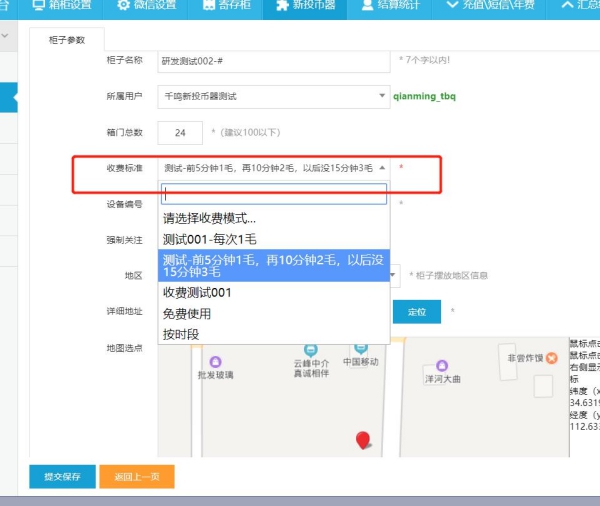Open the 寄存柜 top menu

pos(222,6)
